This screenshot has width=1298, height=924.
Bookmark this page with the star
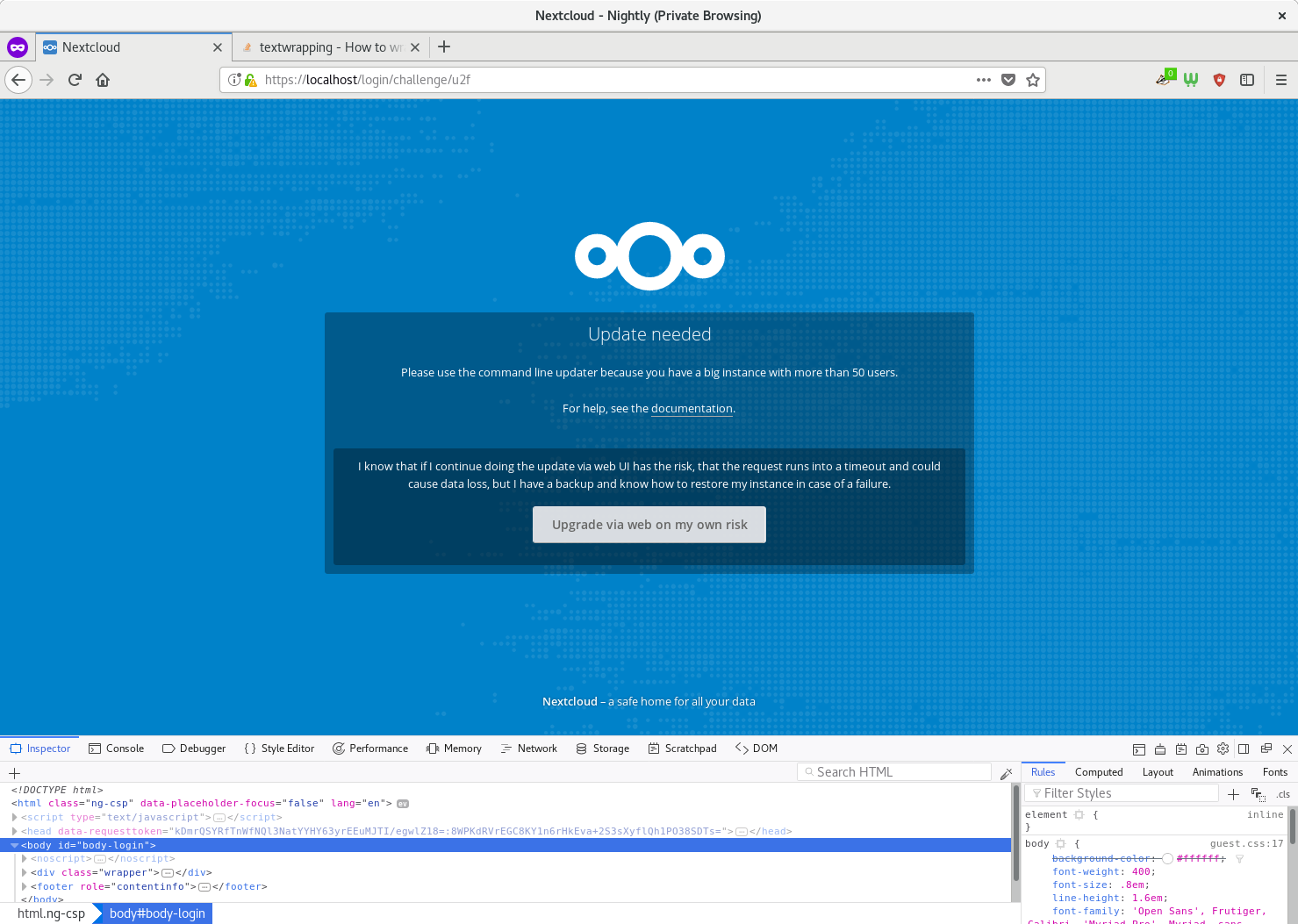coord(1033,80)
